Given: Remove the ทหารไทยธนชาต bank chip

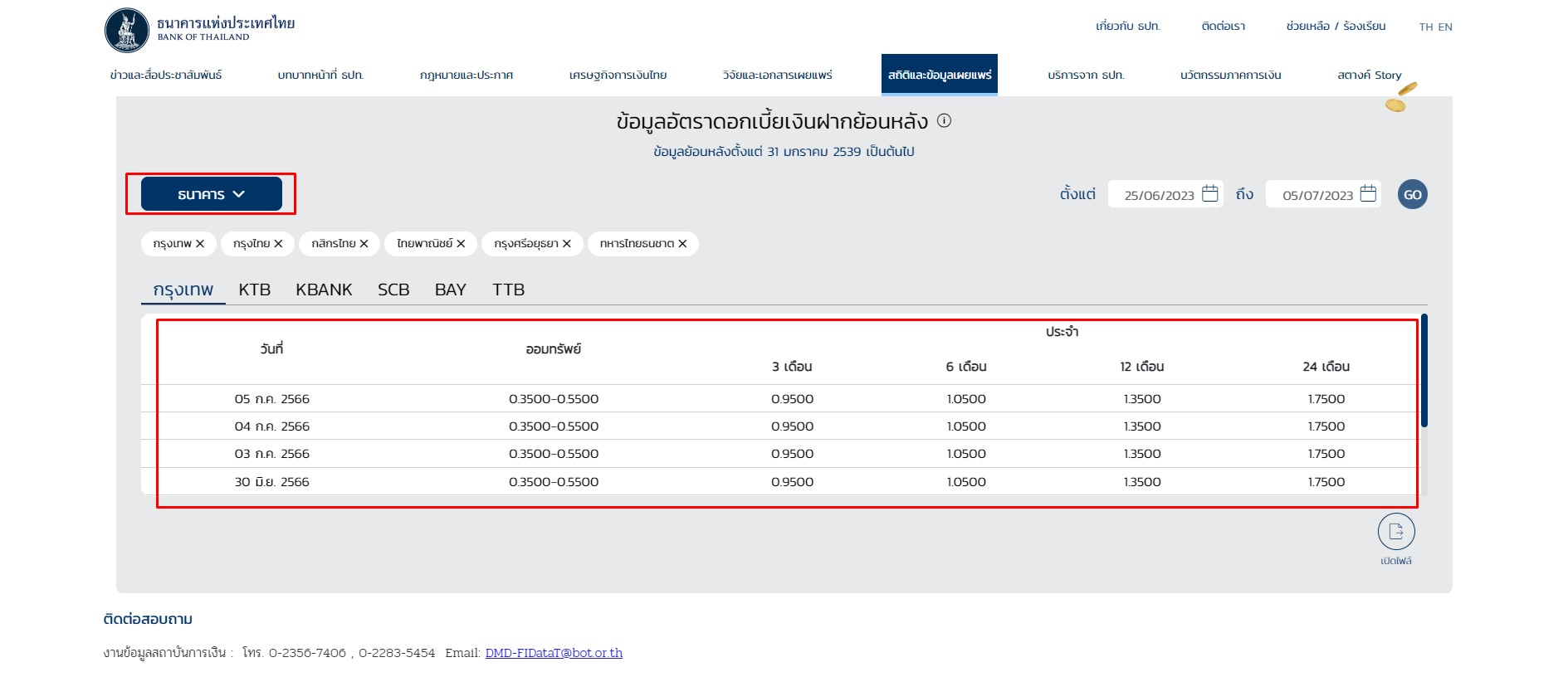Looking at the screenshot, I should pos(682,244).
